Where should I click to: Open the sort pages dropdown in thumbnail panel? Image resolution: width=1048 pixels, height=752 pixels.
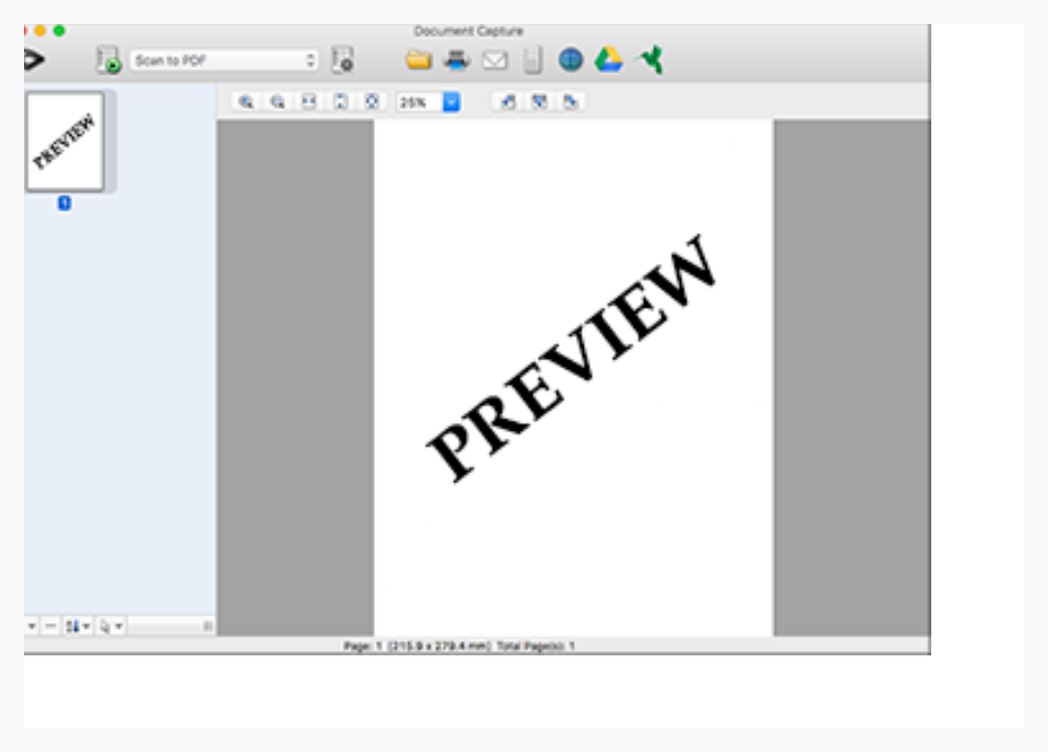pos(78,626)
